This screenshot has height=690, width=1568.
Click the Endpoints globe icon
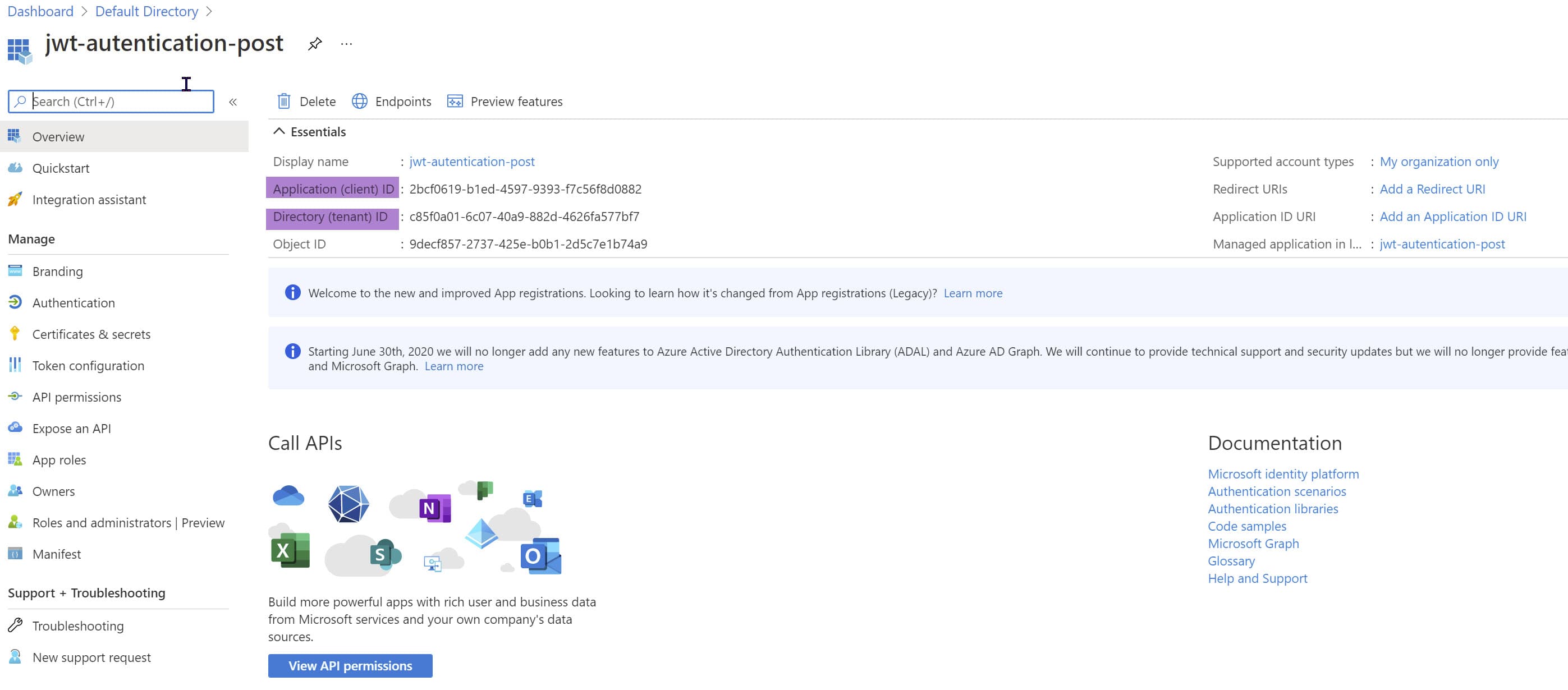click(x=360, y=101)
